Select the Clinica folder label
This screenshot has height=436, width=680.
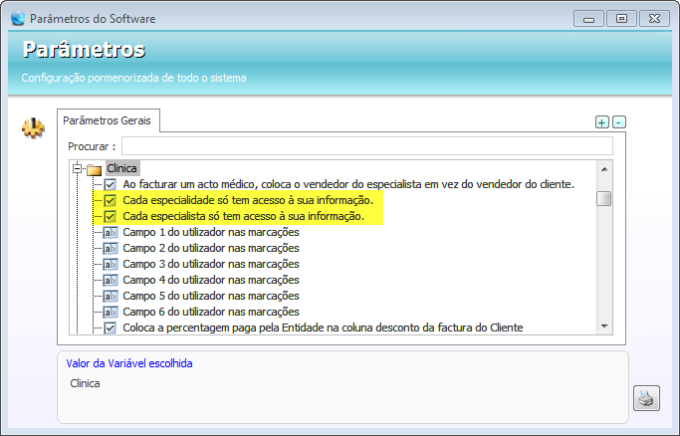click(x=122, y=168)
